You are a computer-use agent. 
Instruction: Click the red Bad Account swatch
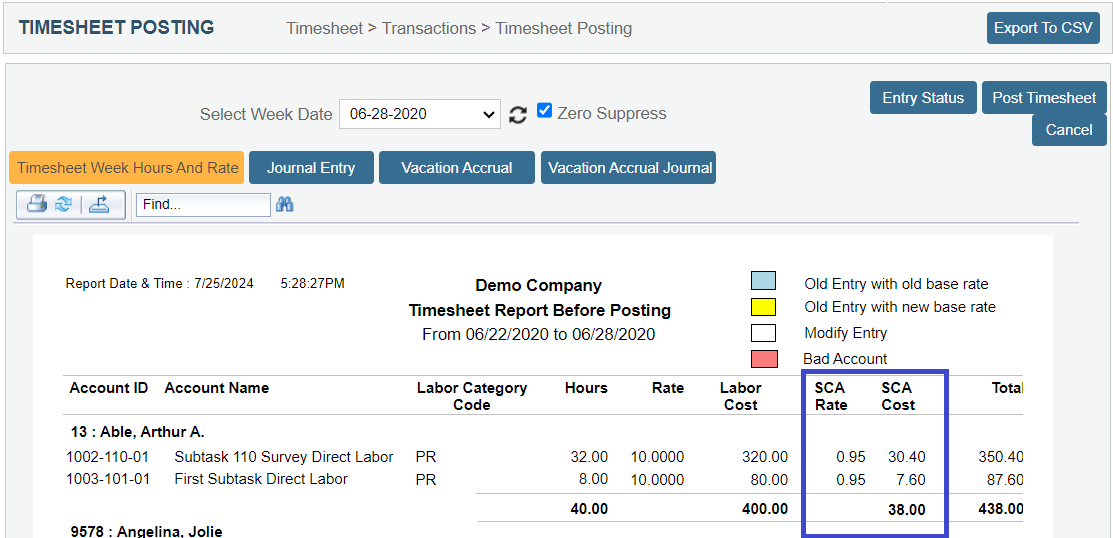[x=764, y=358]
